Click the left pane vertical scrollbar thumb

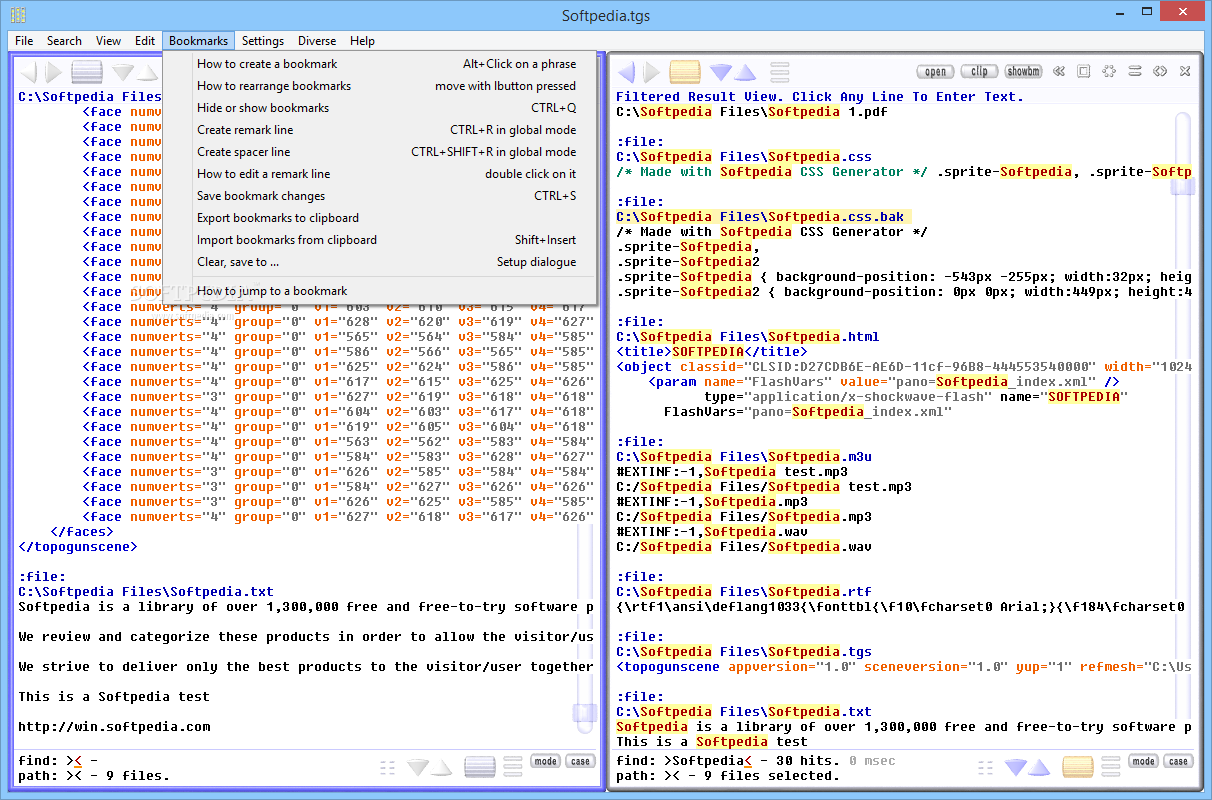tap(585, 712)
